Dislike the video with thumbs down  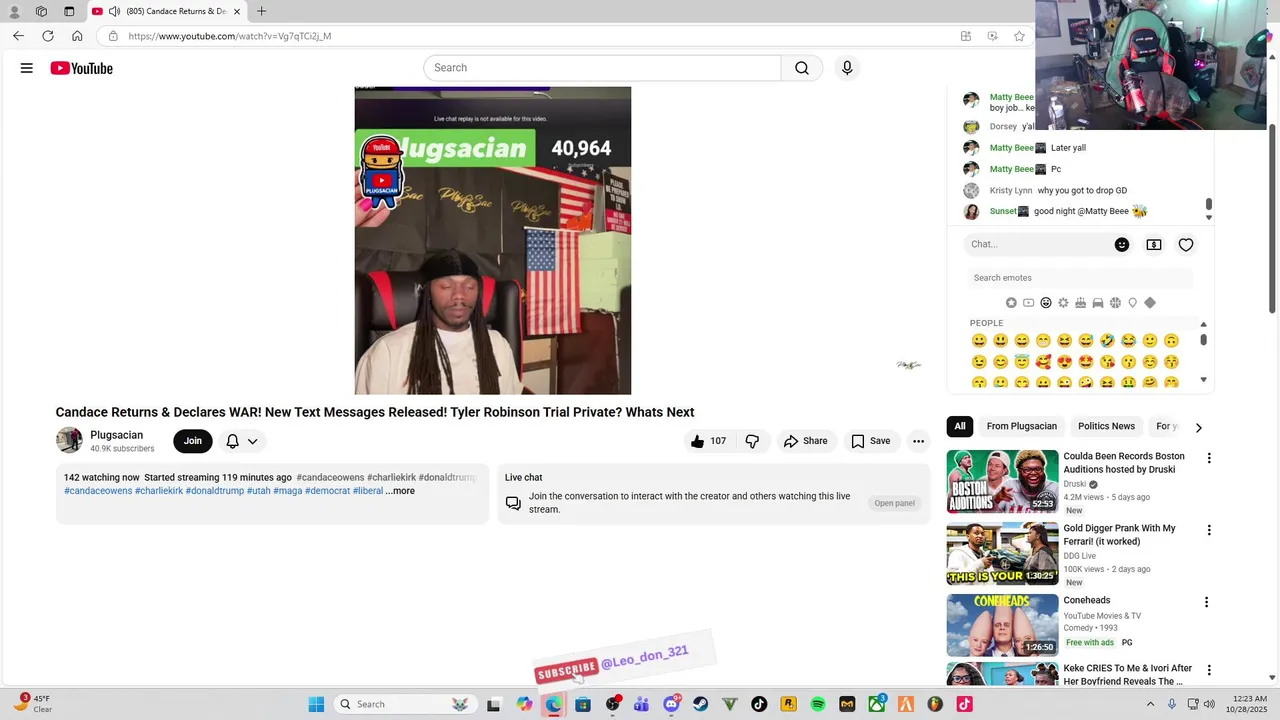coord(752,441)
